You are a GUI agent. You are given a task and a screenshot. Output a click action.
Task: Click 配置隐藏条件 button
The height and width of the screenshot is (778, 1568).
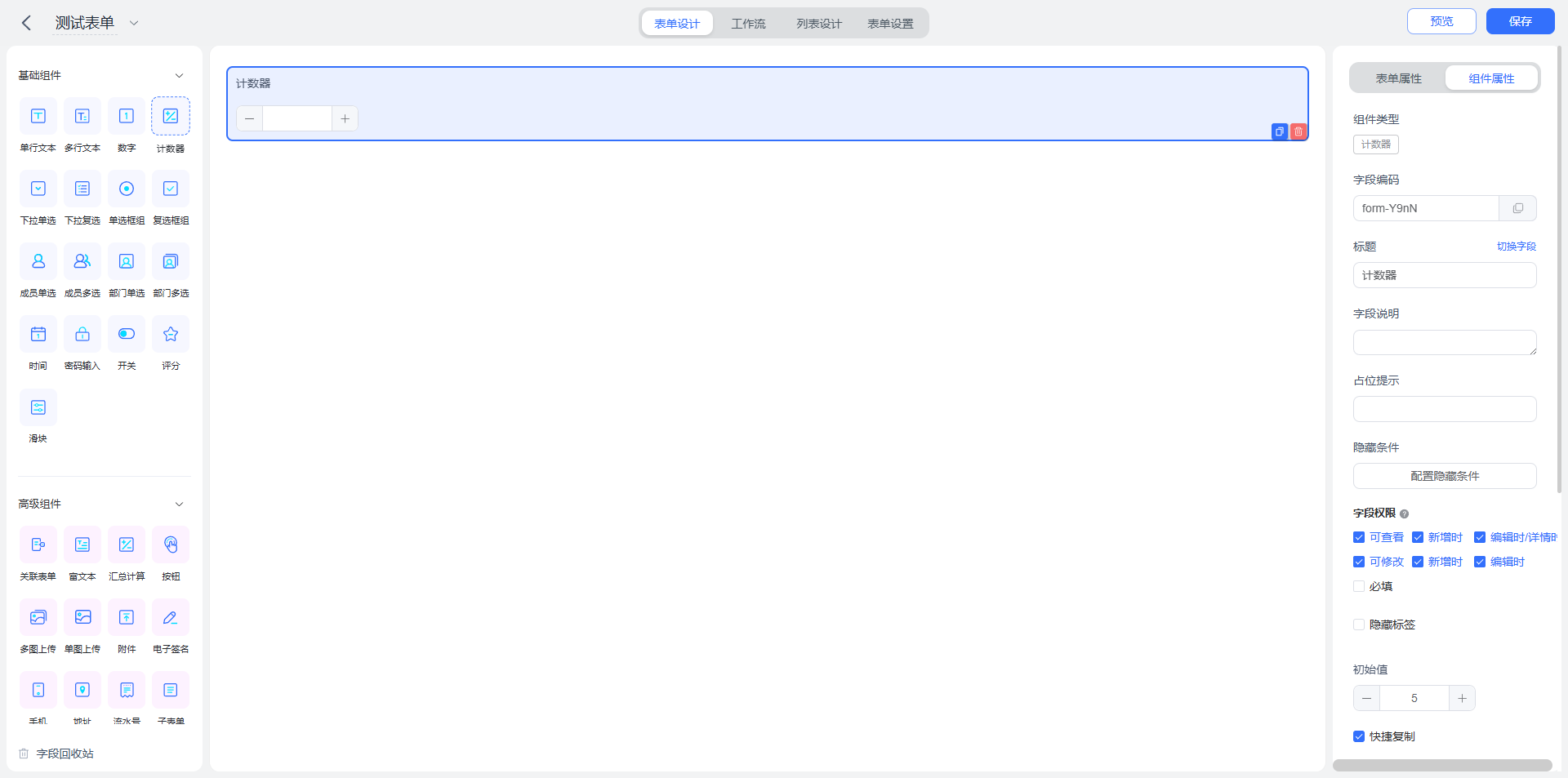[1445, 476]
